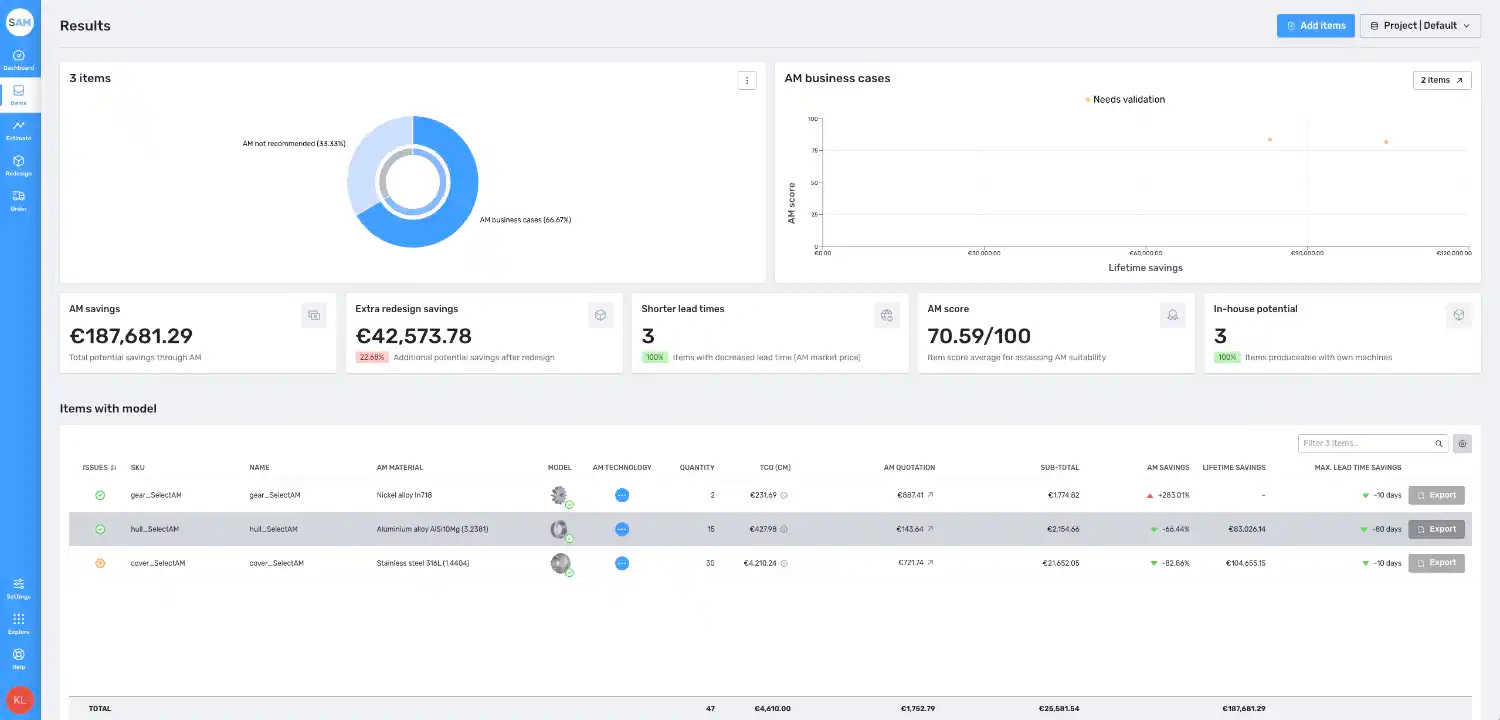
Task: Open the three-dot menu on items chart
Action: (746, 80)
